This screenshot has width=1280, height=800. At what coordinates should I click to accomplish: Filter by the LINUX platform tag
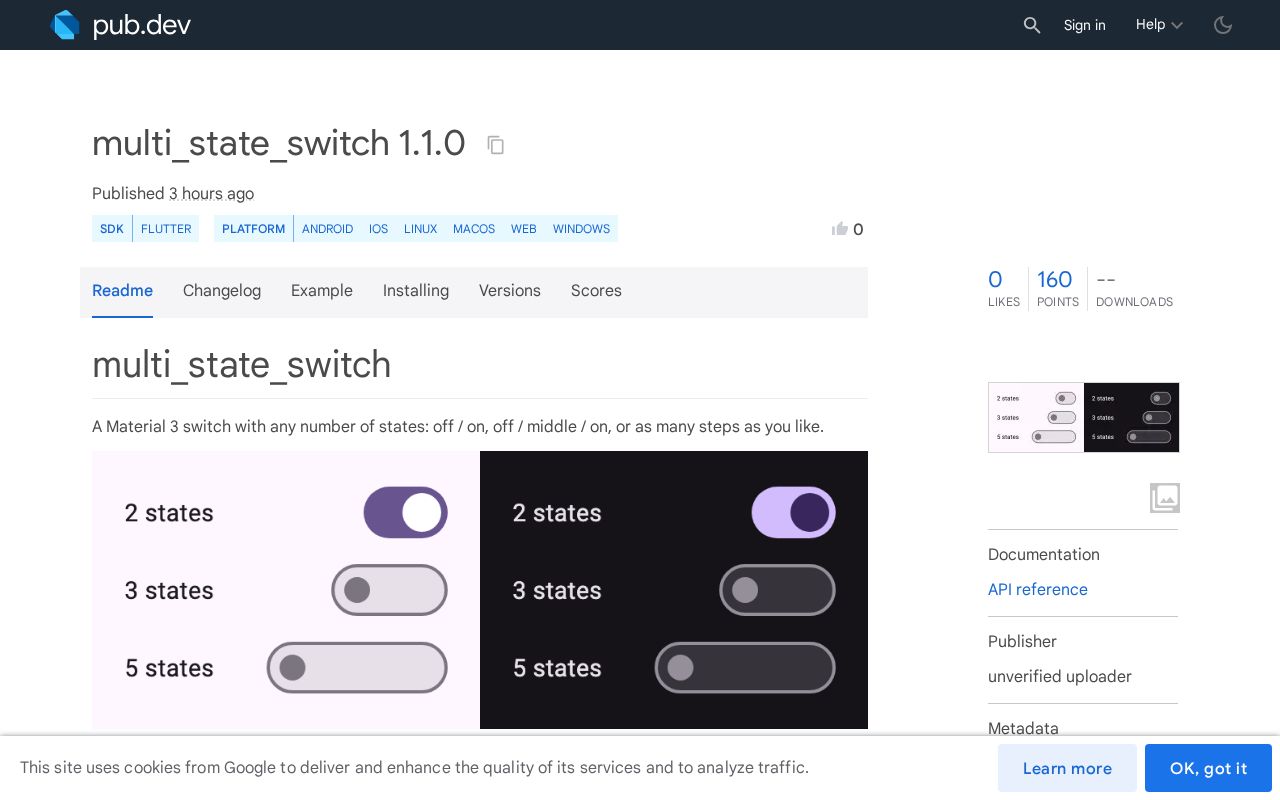point(420,229)
